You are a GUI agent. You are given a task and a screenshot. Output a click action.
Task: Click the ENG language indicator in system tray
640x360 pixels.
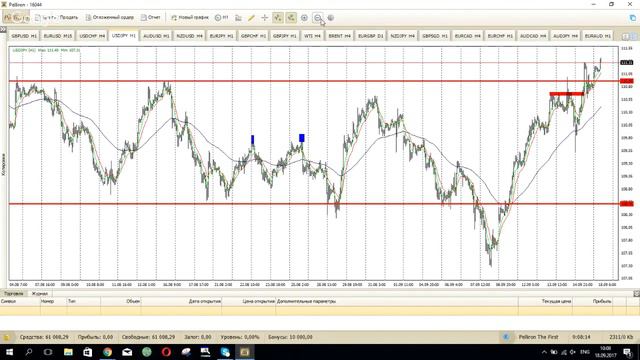click(x=585, y=352)
